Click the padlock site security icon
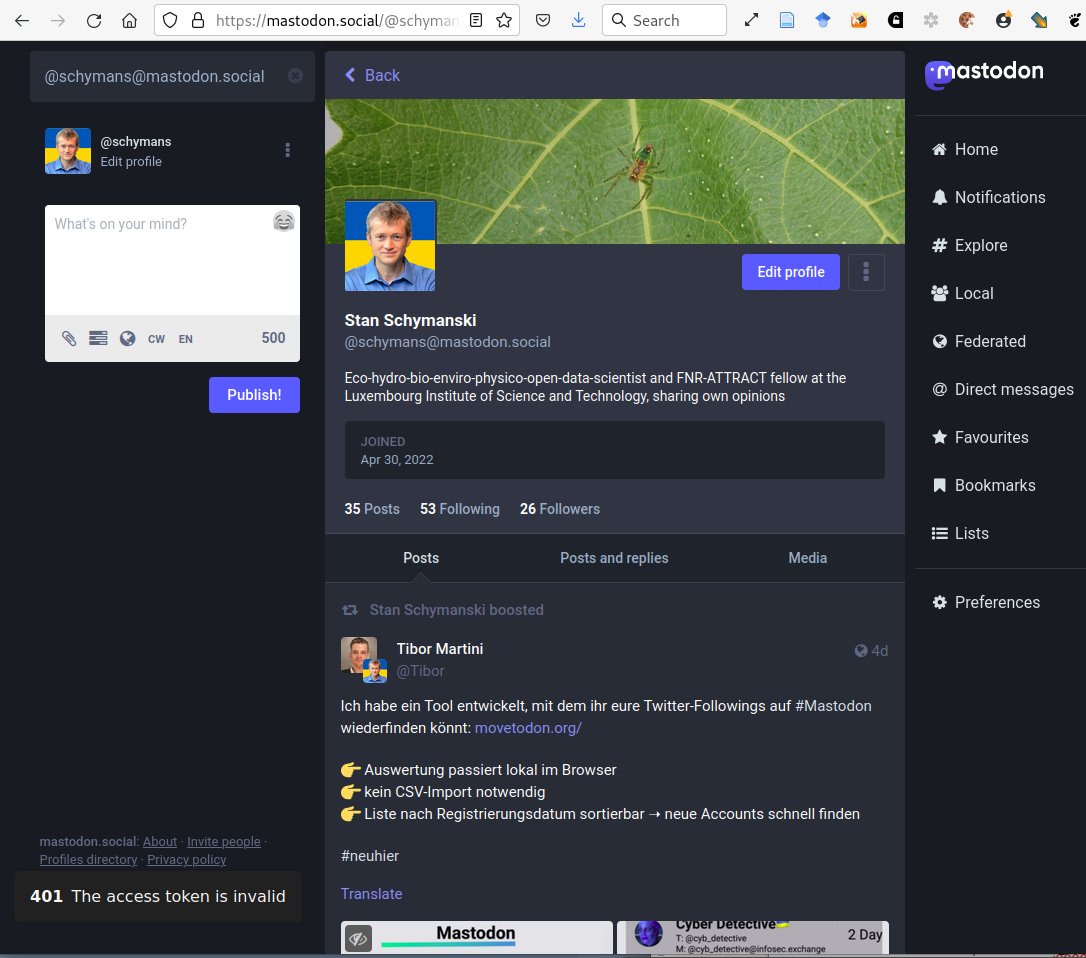 [198, 21]
